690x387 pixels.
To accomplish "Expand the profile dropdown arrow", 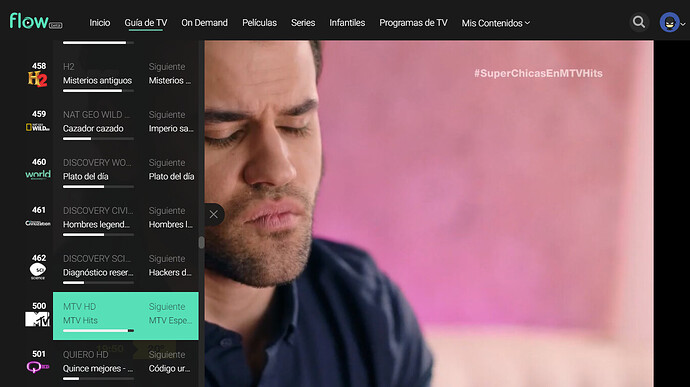I will 683,24.
